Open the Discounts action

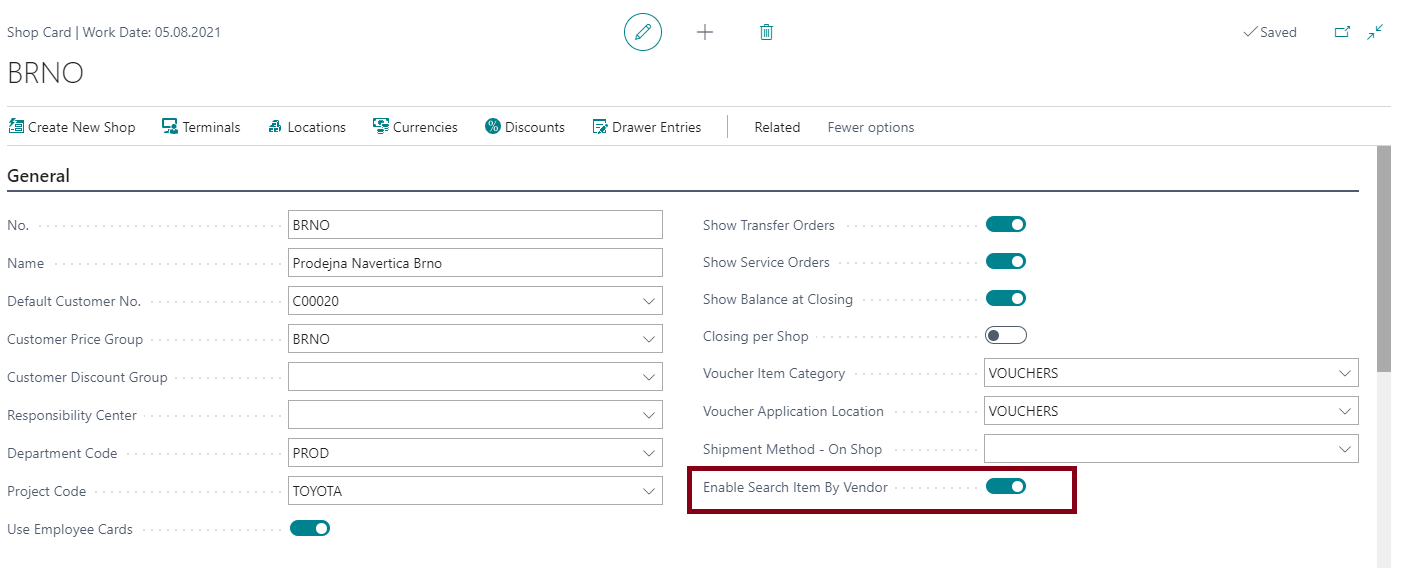525,127
